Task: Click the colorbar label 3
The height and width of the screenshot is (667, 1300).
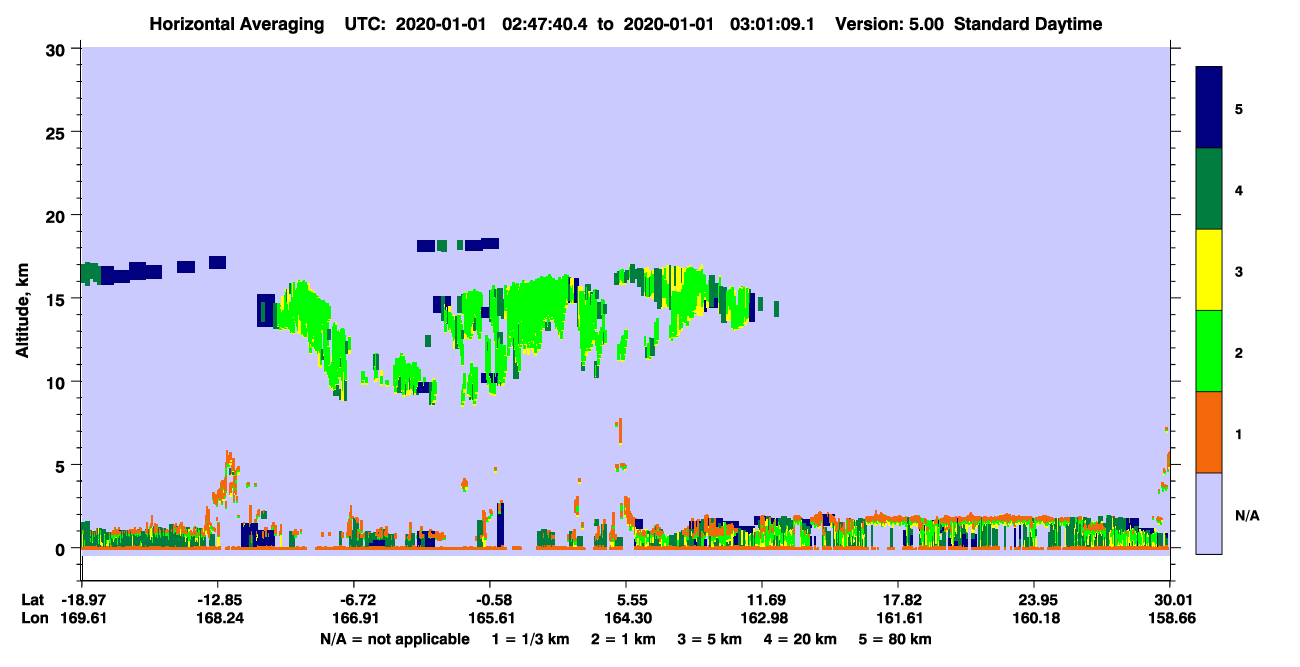Action: coord(1239,271)
